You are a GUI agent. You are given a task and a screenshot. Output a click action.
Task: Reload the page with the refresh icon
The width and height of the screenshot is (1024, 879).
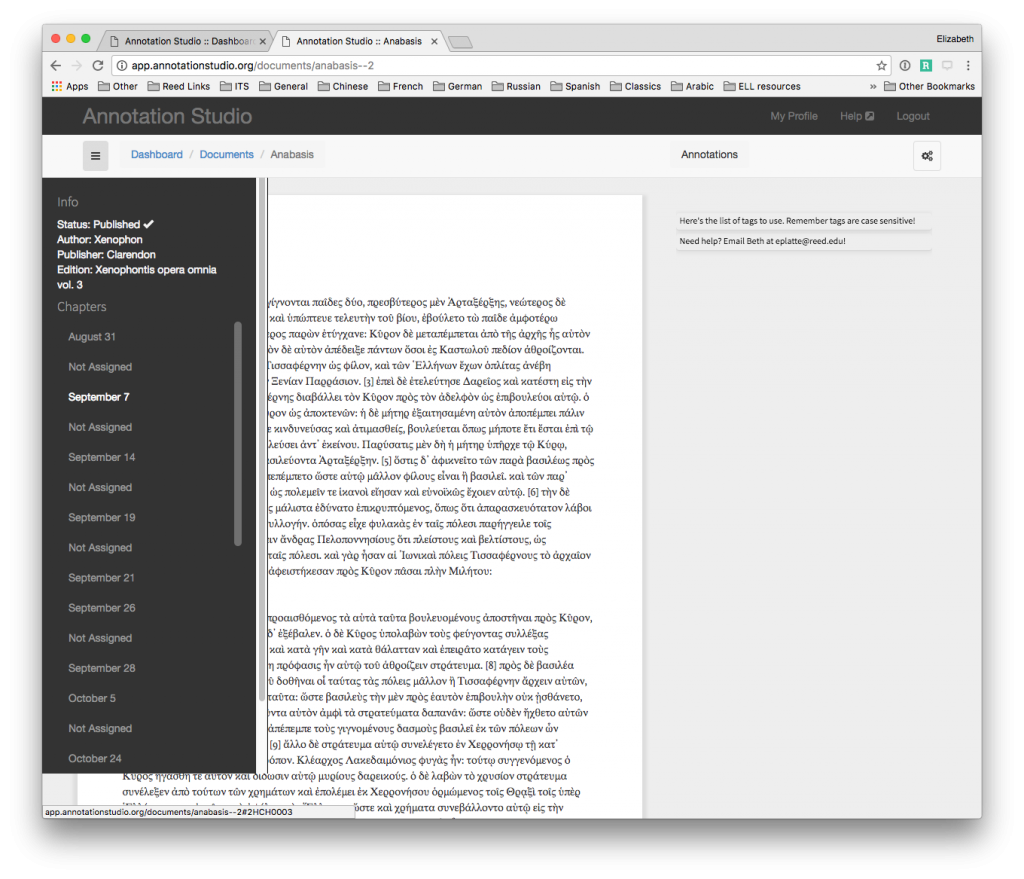pos(97,64)
